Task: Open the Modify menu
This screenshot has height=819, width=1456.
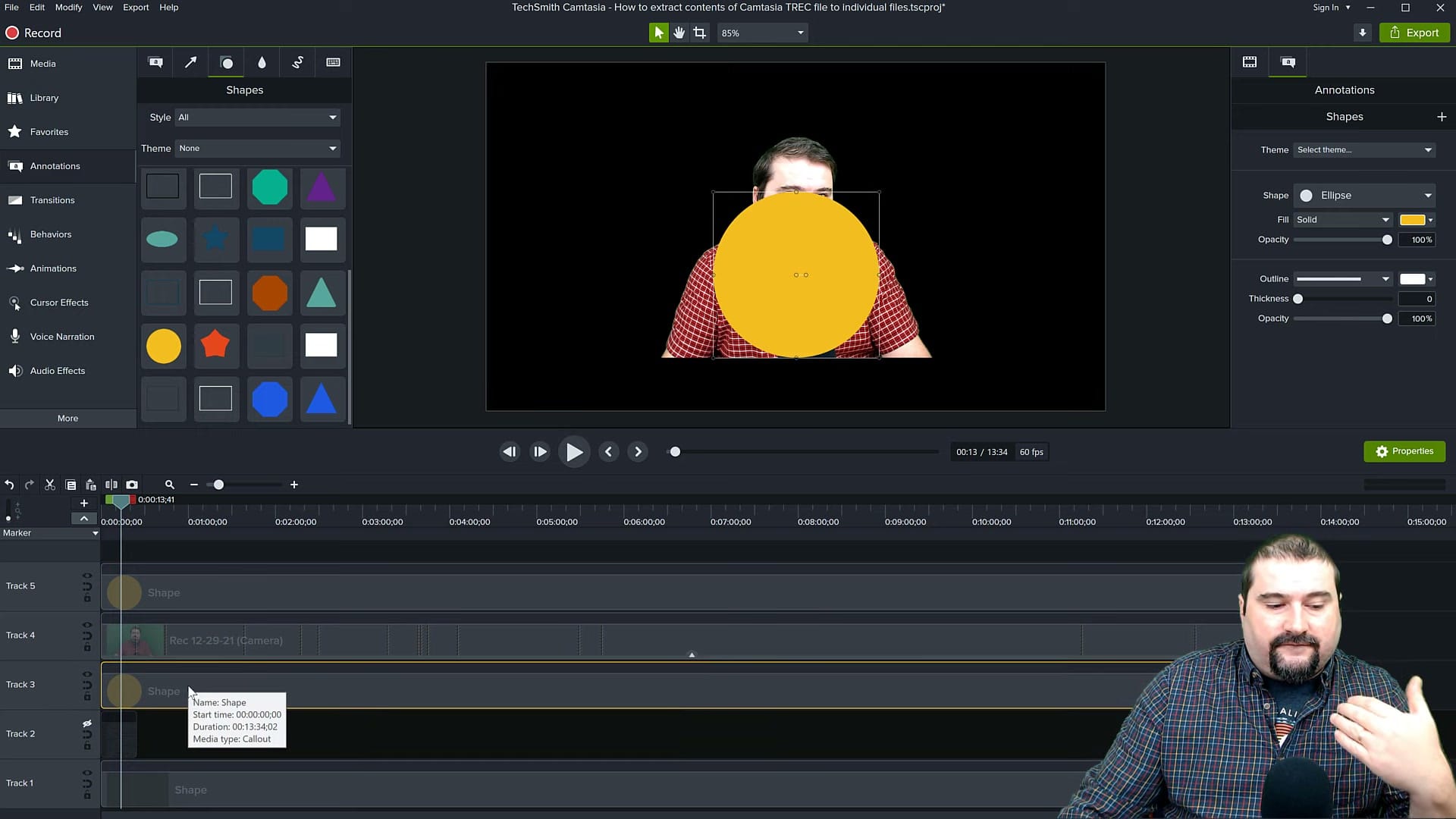Action: [x=67, y=7]
